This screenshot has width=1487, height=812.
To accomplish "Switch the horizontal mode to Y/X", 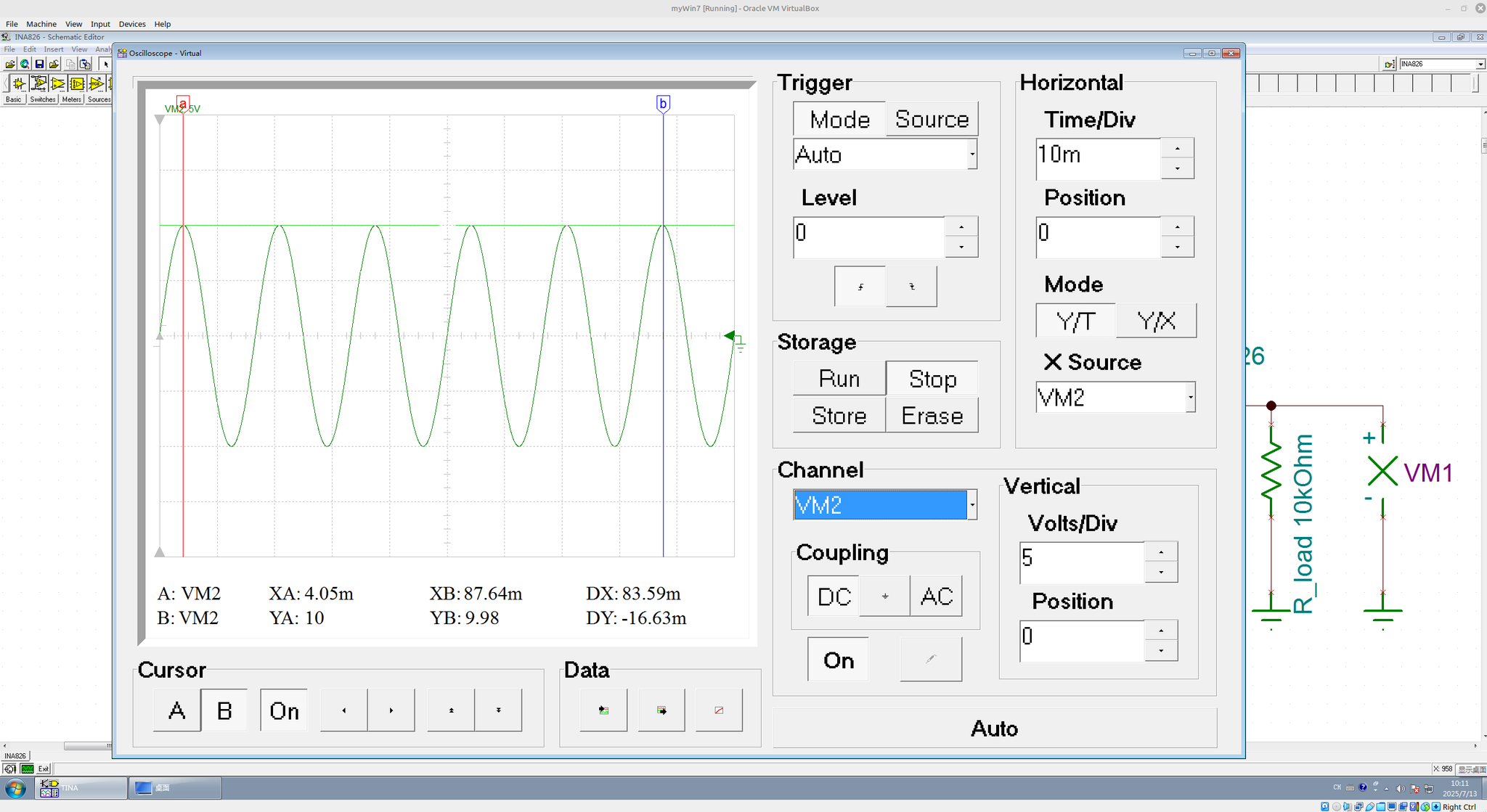I will pyautogui.click(x=1155, y=321).
